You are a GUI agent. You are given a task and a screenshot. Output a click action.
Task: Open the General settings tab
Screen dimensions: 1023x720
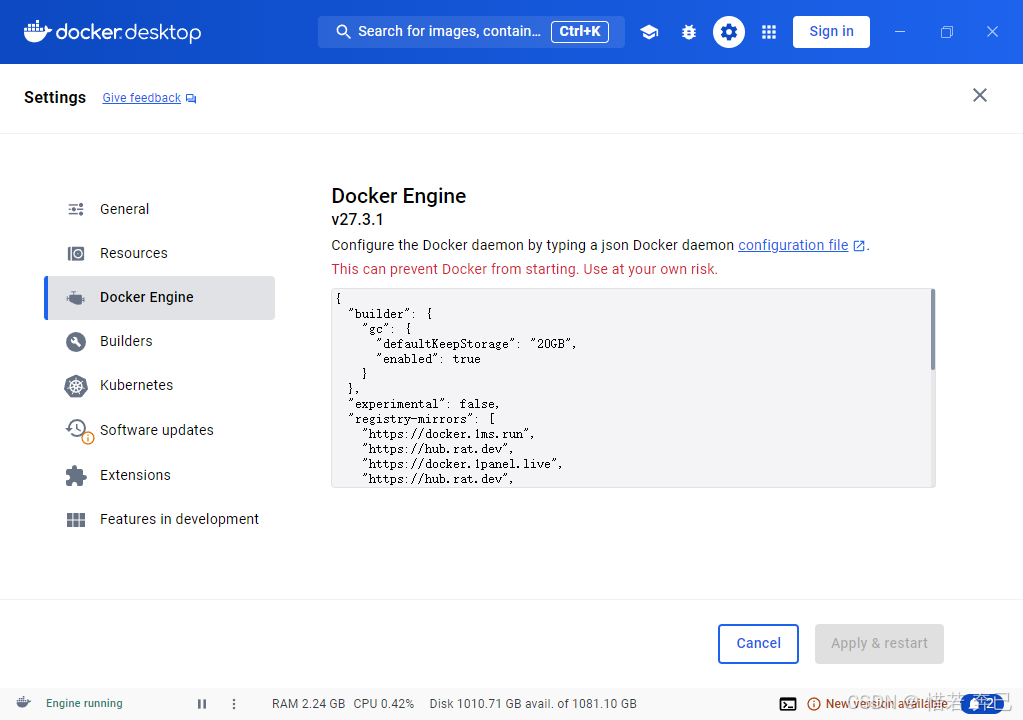click(x=160, y=209)
